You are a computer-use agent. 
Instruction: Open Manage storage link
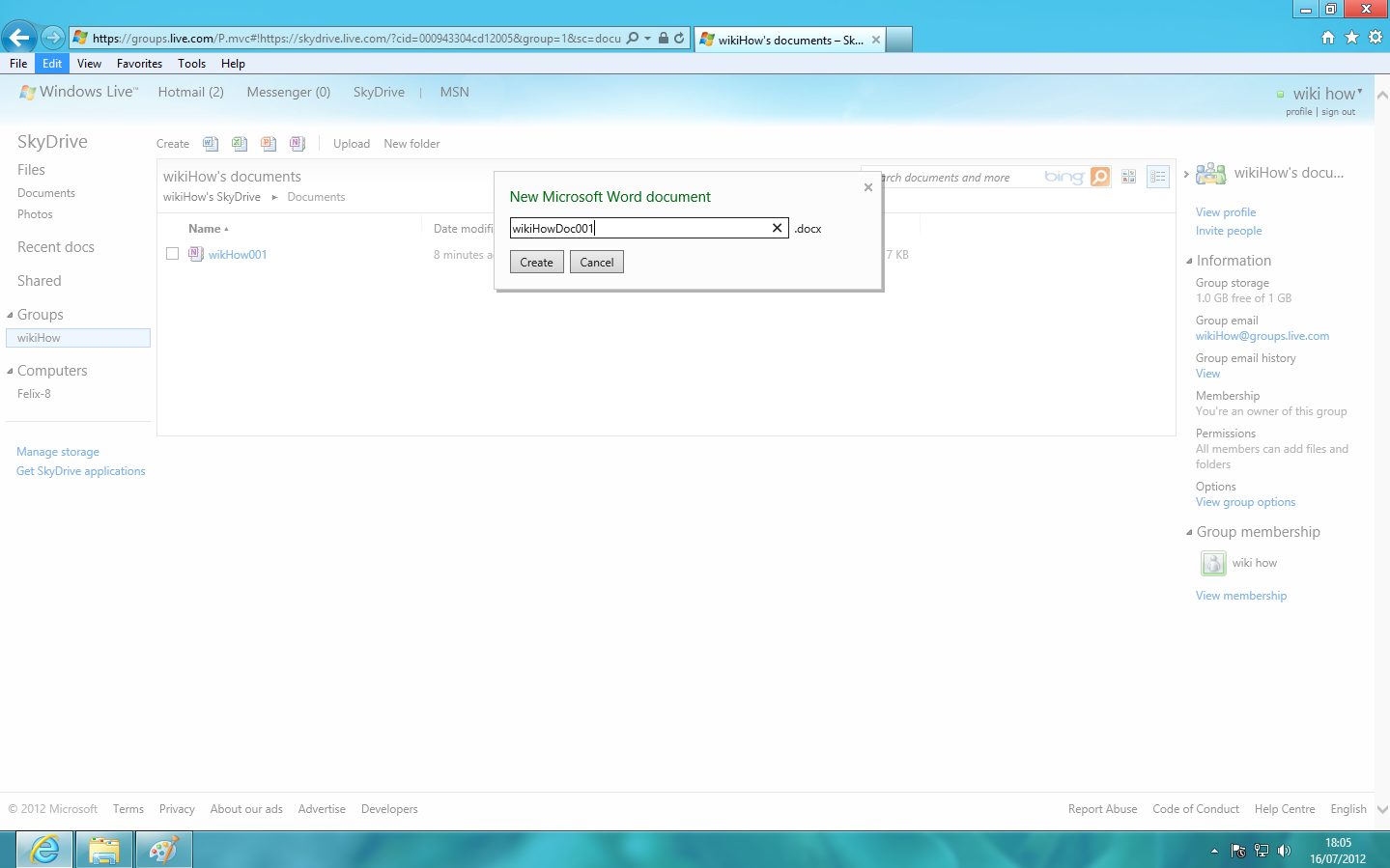tap(58, 452)
